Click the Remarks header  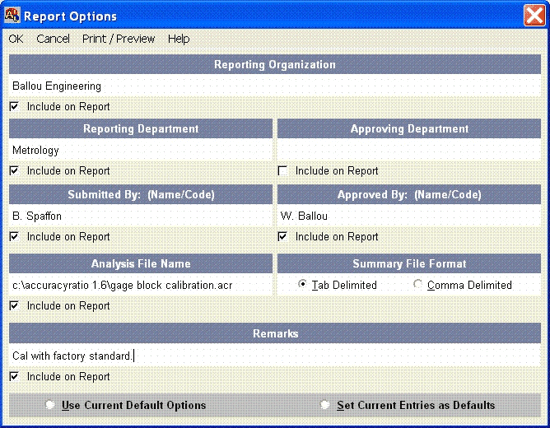[275, 333]
